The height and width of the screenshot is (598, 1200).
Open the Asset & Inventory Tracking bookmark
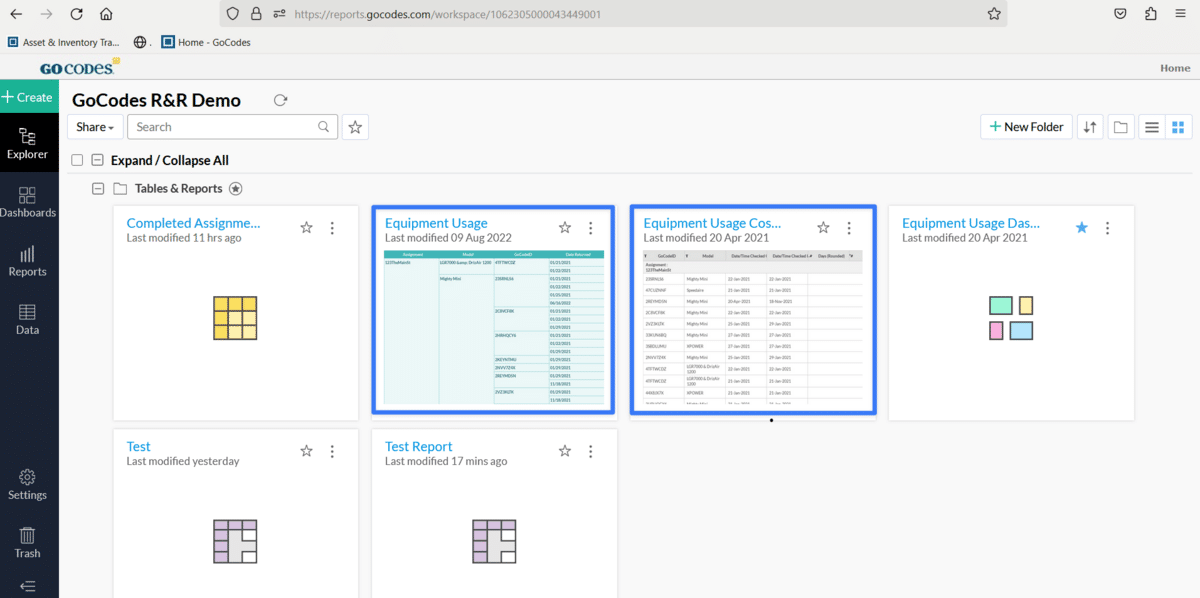[64, 42]
